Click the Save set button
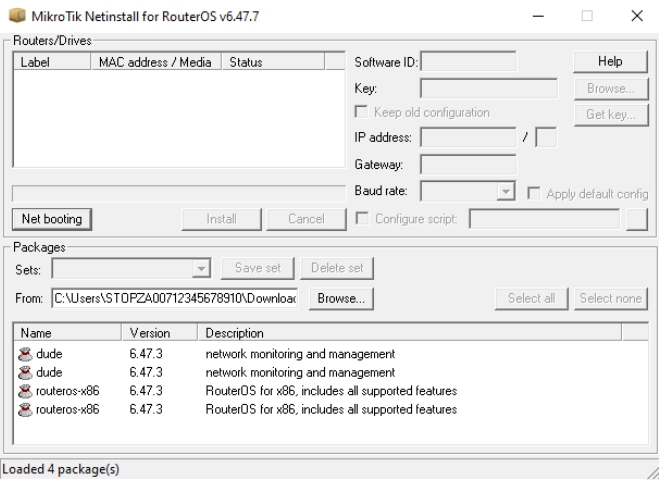 (x=258, y=268)
